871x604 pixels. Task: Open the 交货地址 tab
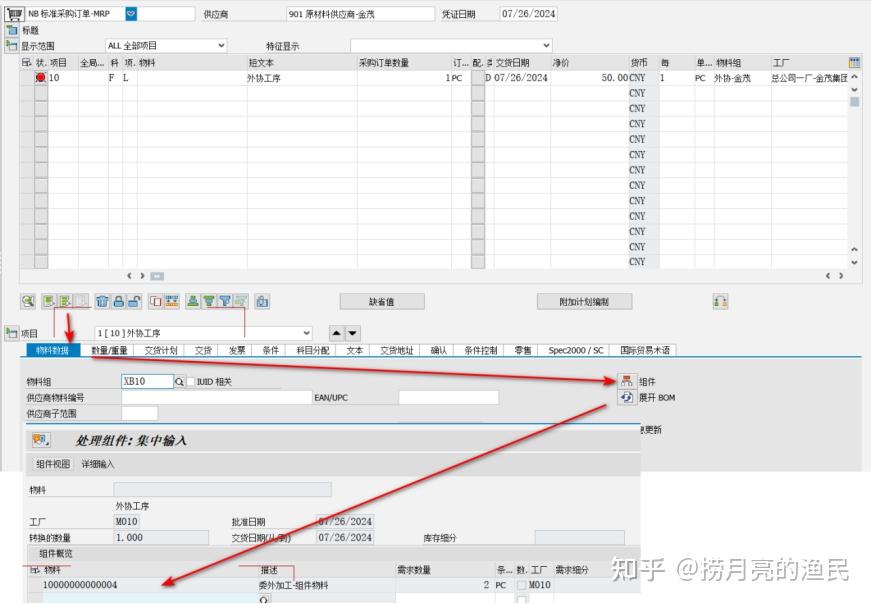click(397, 350)
